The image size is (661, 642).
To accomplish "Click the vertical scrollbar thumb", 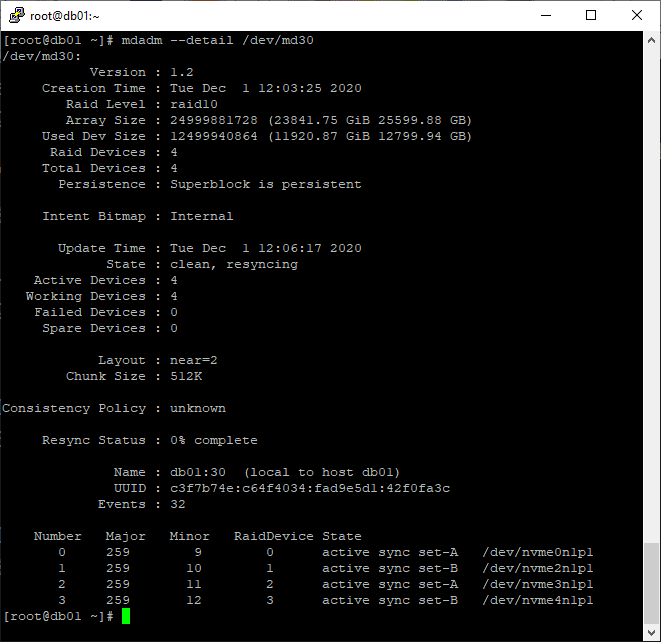I will [651, 583].
